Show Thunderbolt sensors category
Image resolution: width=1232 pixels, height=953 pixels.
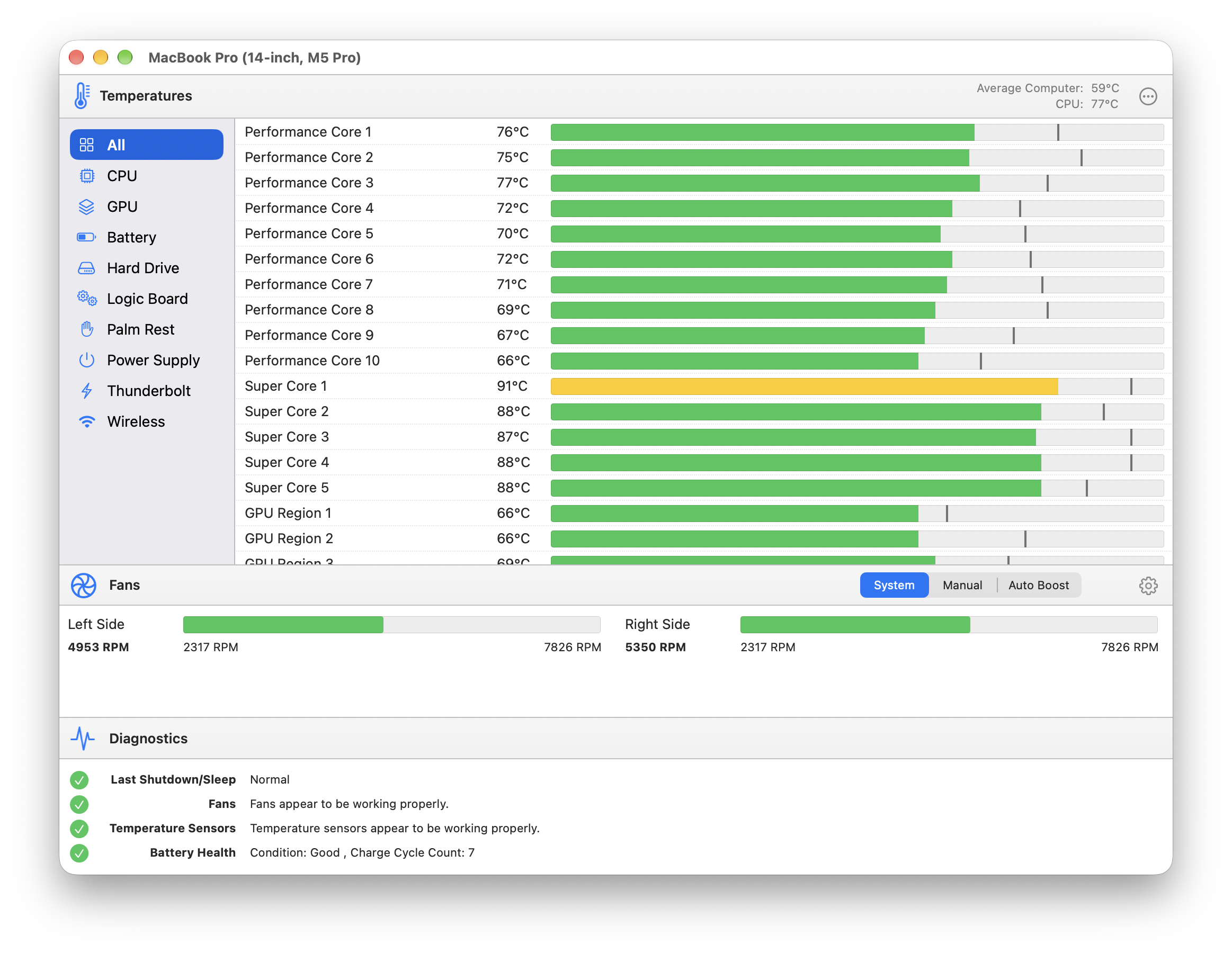coord(146,391)
